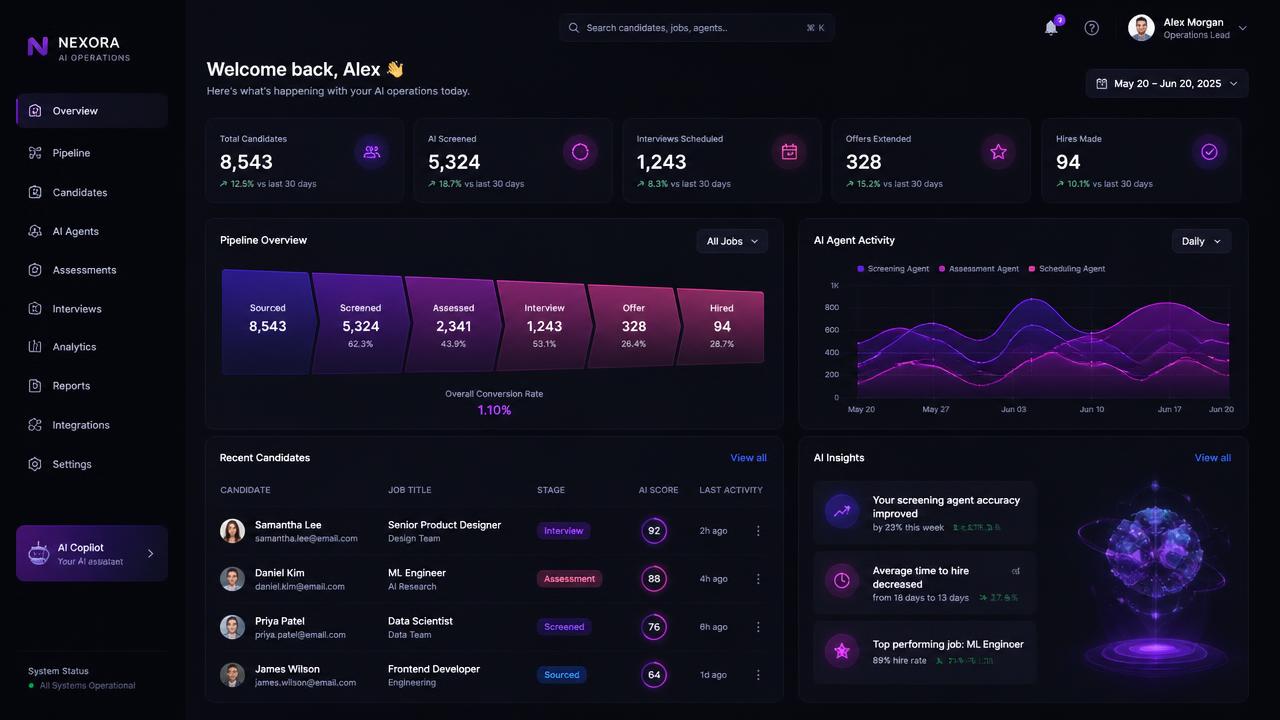Toggle the Screening Agent legend series
Viewport: 1280px width, 720px height.
[x=893, y=269]
